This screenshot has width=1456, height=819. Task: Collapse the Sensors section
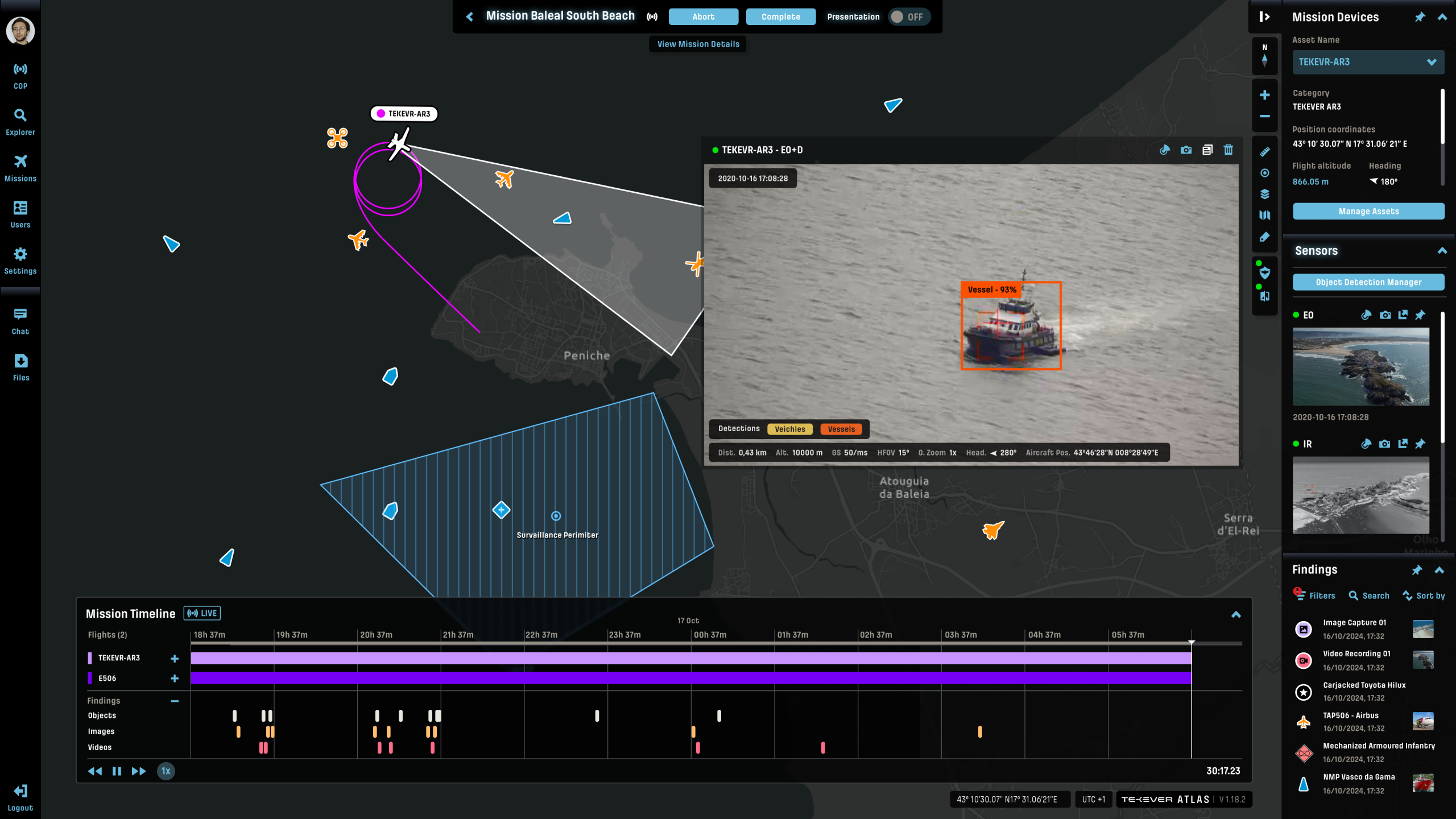[x=1442, y=251]
